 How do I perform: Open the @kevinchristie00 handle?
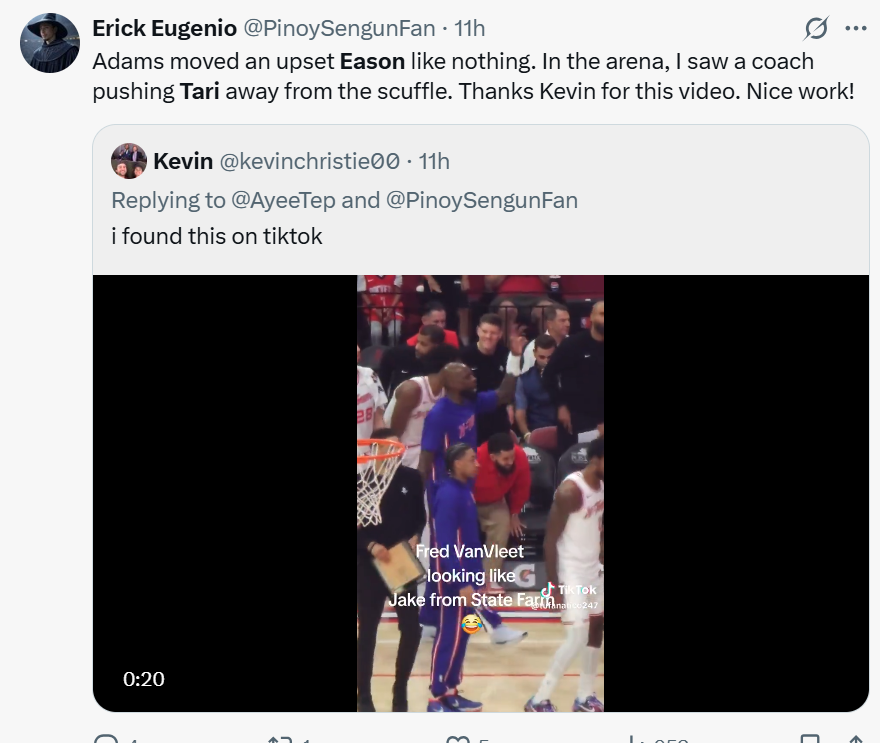point(309,161)
